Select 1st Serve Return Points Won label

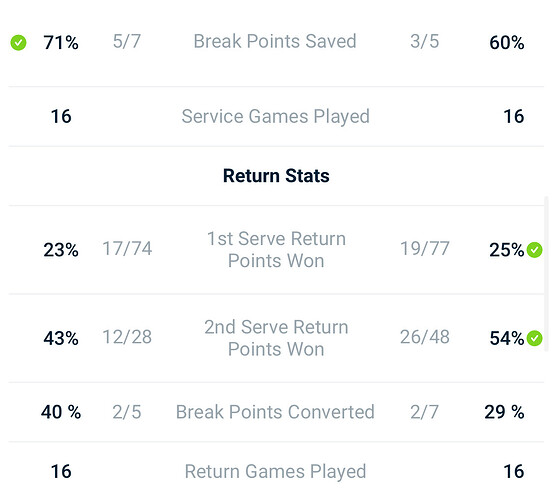click(x=276, y=250)
